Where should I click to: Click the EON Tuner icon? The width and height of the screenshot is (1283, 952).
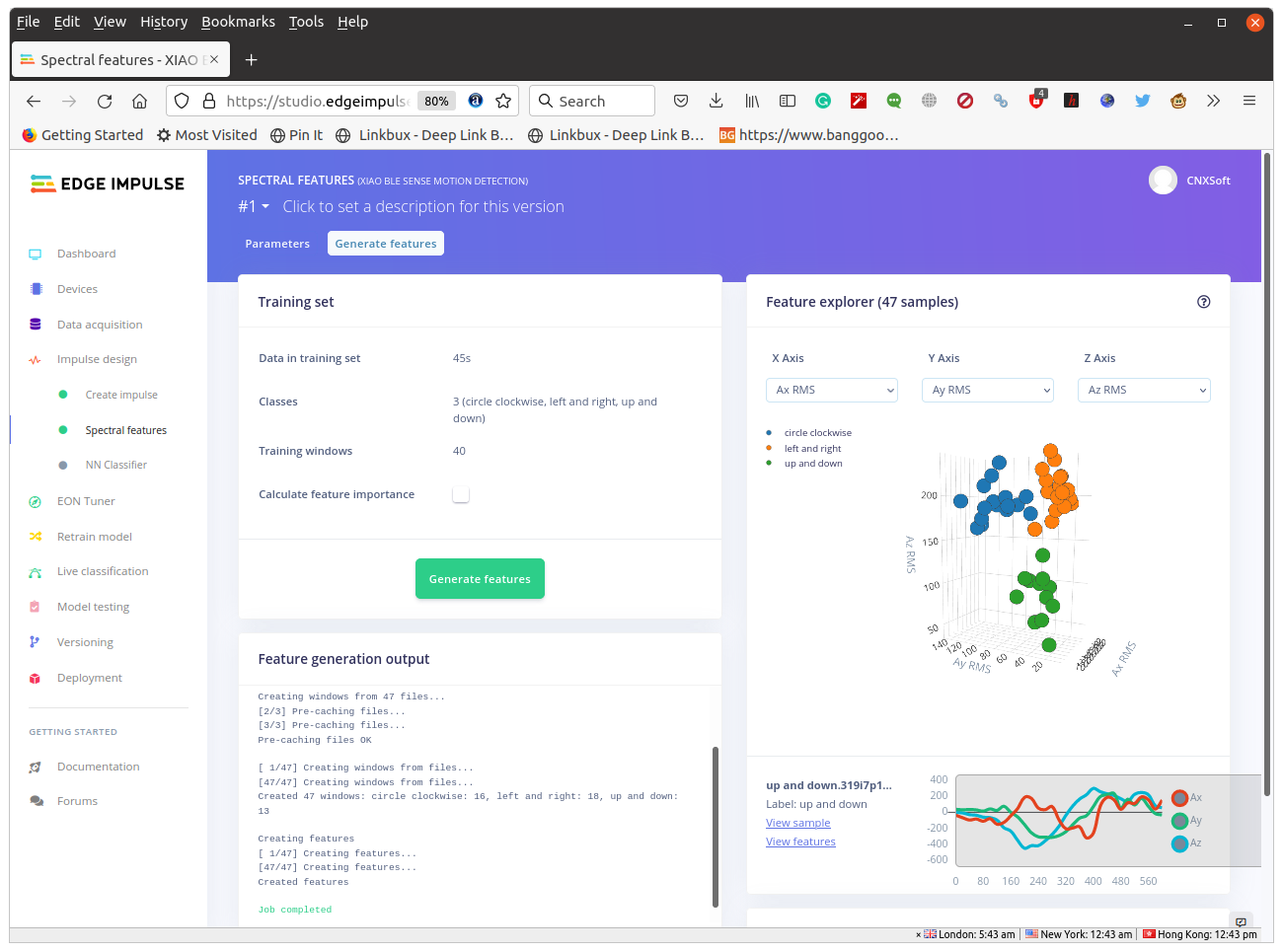36,501
